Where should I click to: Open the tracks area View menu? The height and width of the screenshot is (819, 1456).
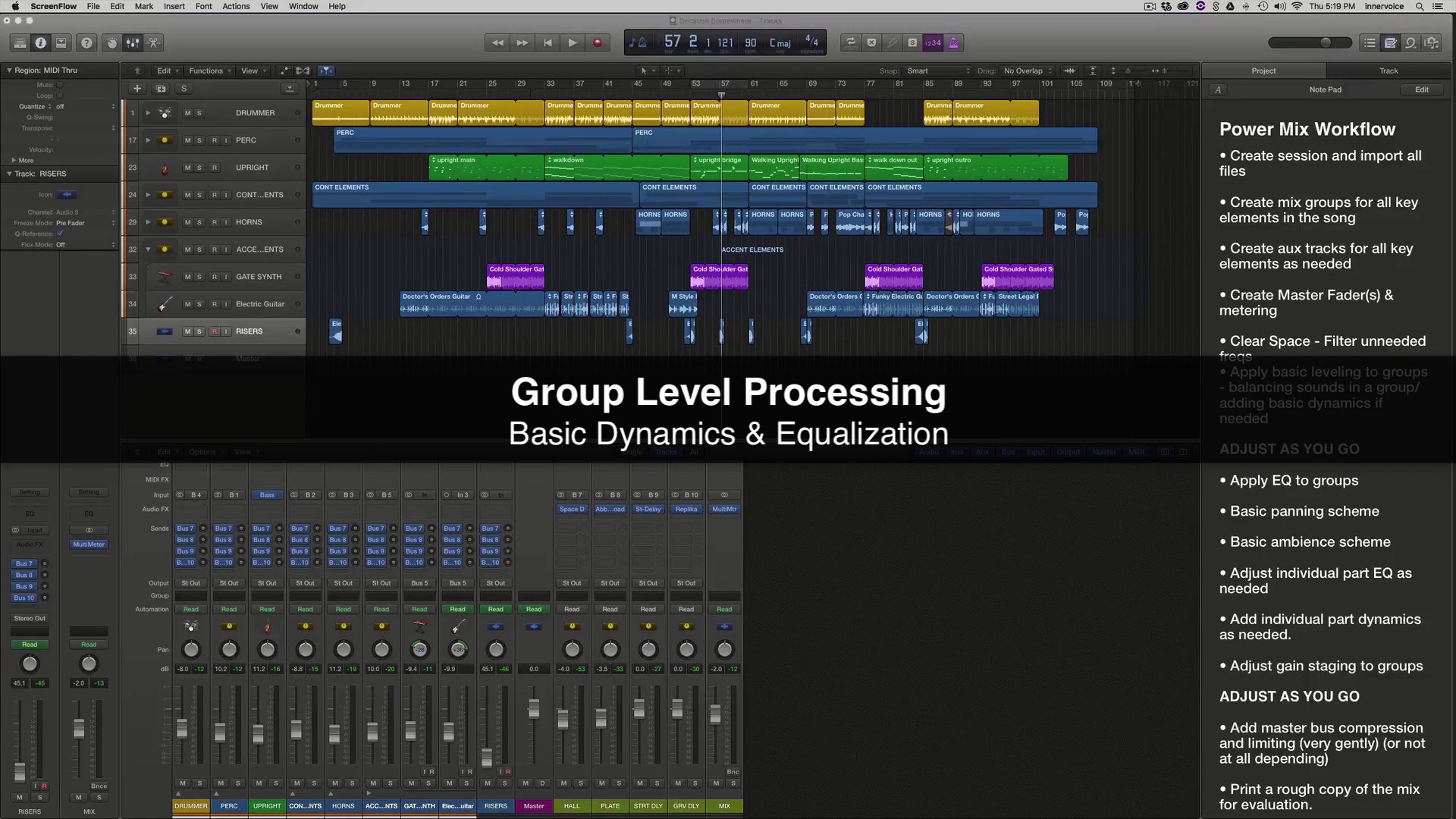(253, 71)
